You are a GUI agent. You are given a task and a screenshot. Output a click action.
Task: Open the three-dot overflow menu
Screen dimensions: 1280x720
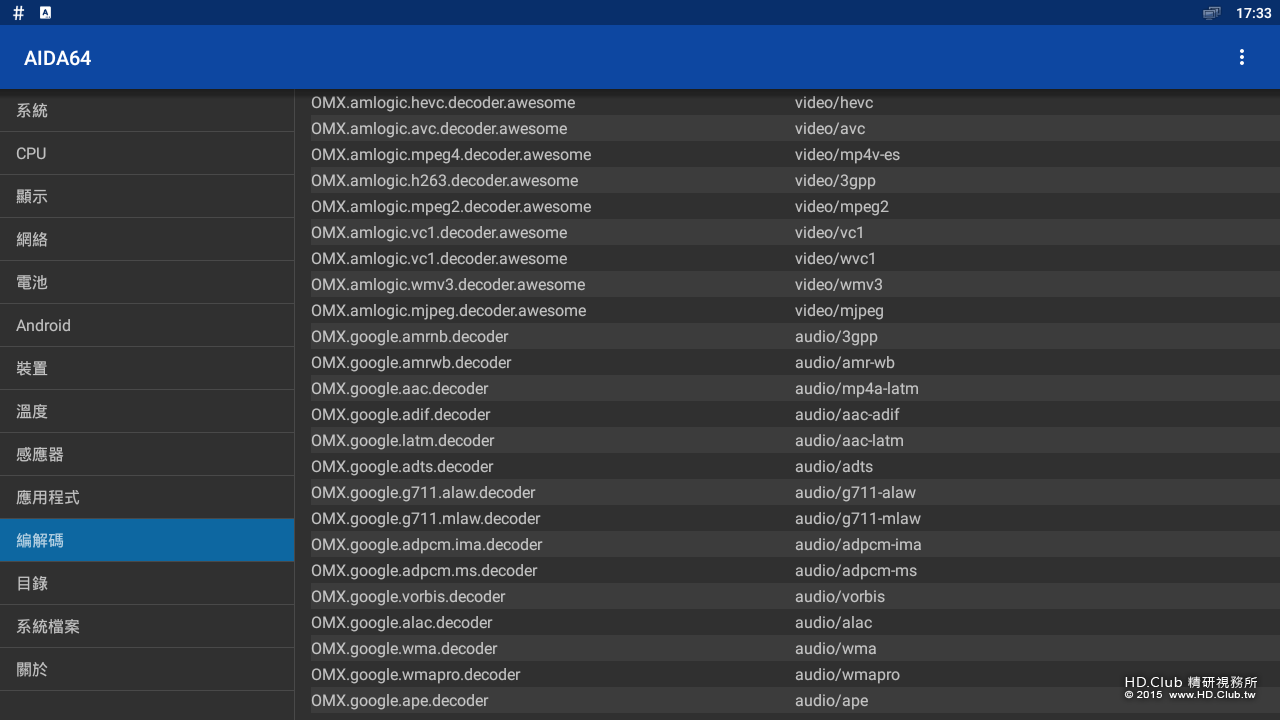pyautogui.click(x=1241, y=58)
